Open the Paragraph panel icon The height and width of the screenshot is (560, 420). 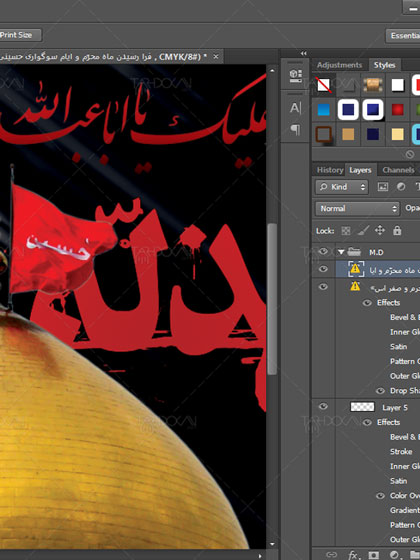coord(295,129)
